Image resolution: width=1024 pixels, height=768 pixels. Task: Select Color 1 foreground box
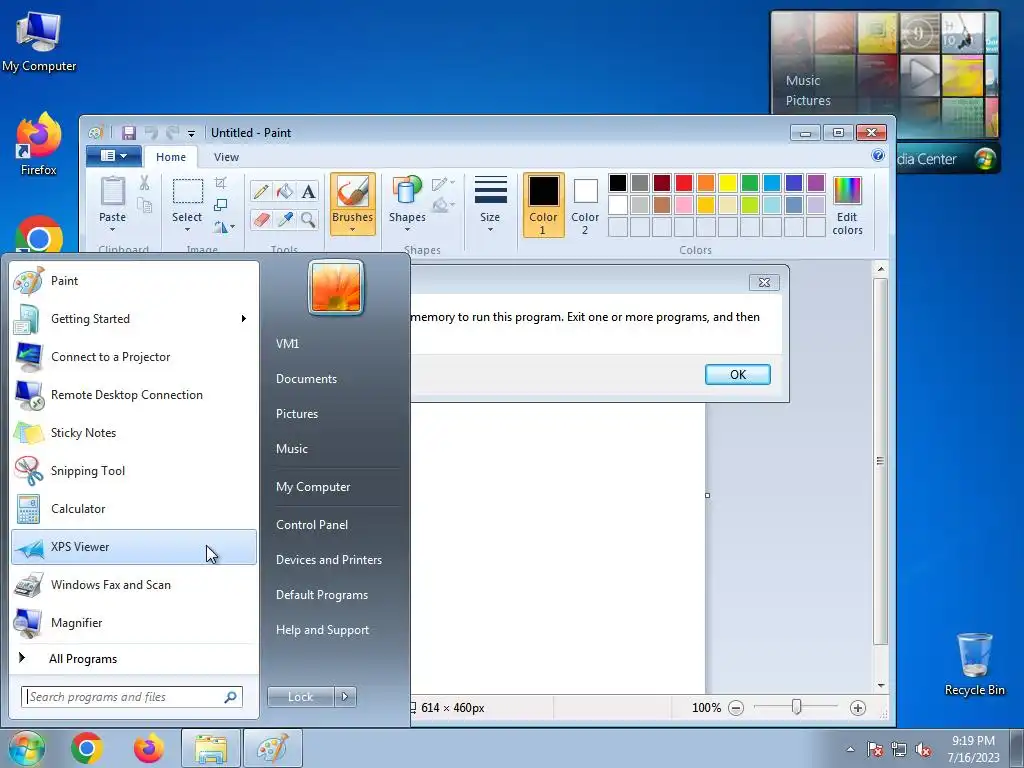tap(543, 205)
